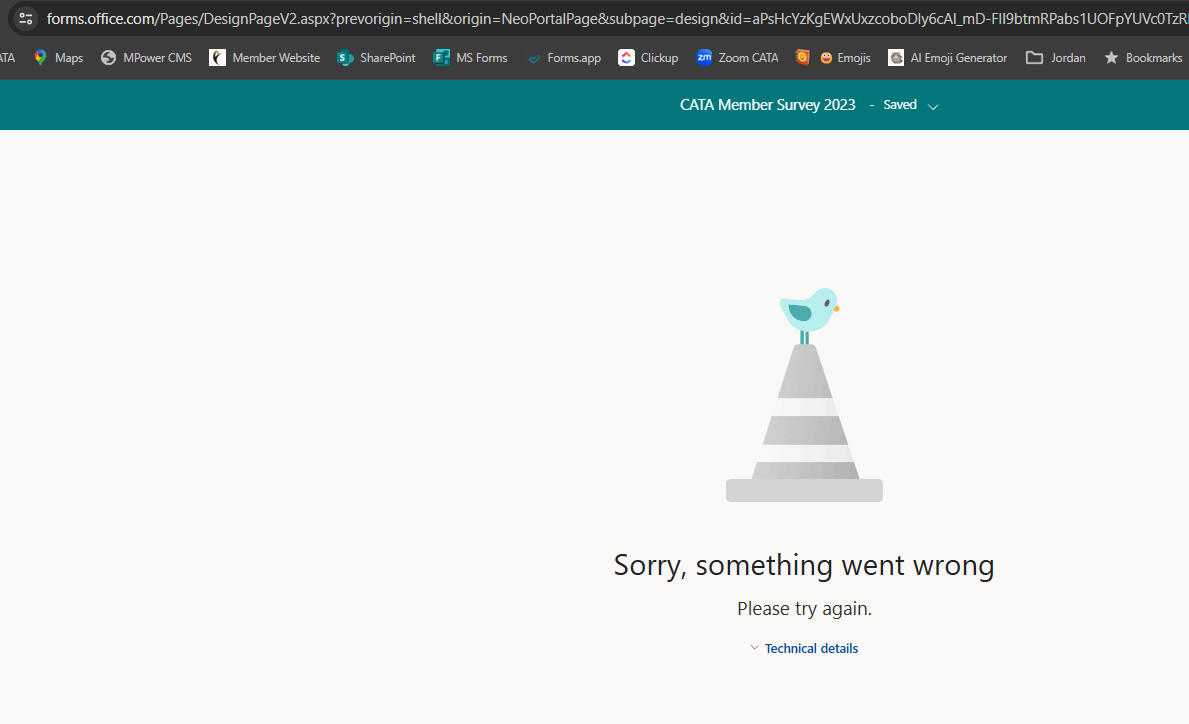
Task: Open the Maps bookmark icon
Action: [x=40, y=58]
